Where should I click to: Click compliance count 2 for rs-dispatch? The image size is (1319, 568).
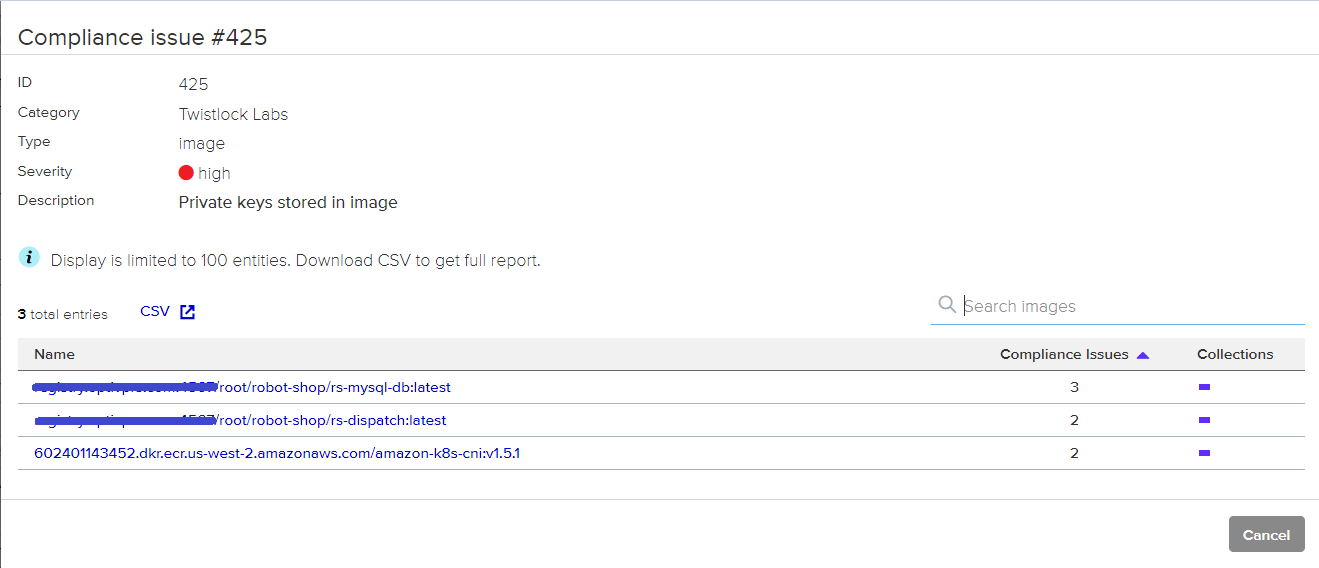click(1074, 420)
